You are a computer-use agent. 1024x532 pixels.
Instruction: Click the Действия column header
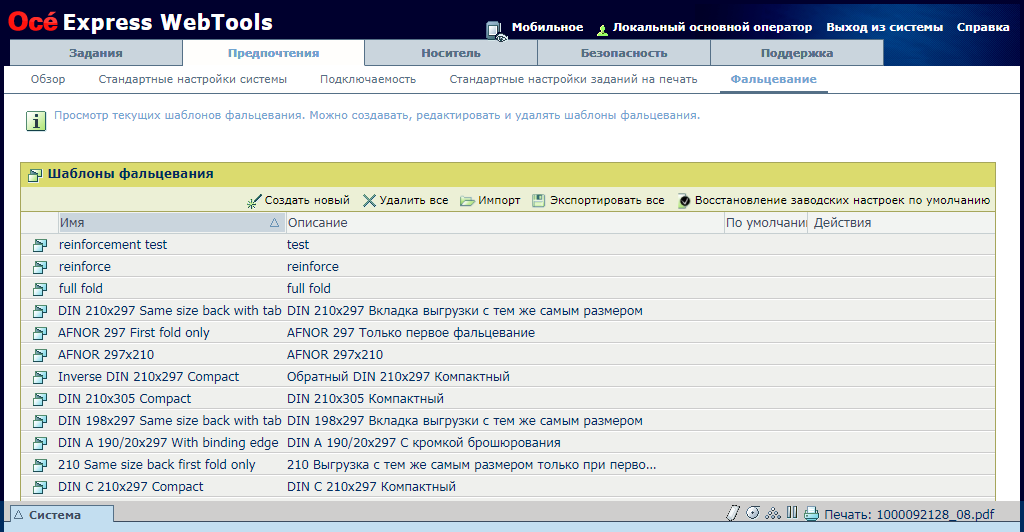pyautogui.click(x=901, y=223)
